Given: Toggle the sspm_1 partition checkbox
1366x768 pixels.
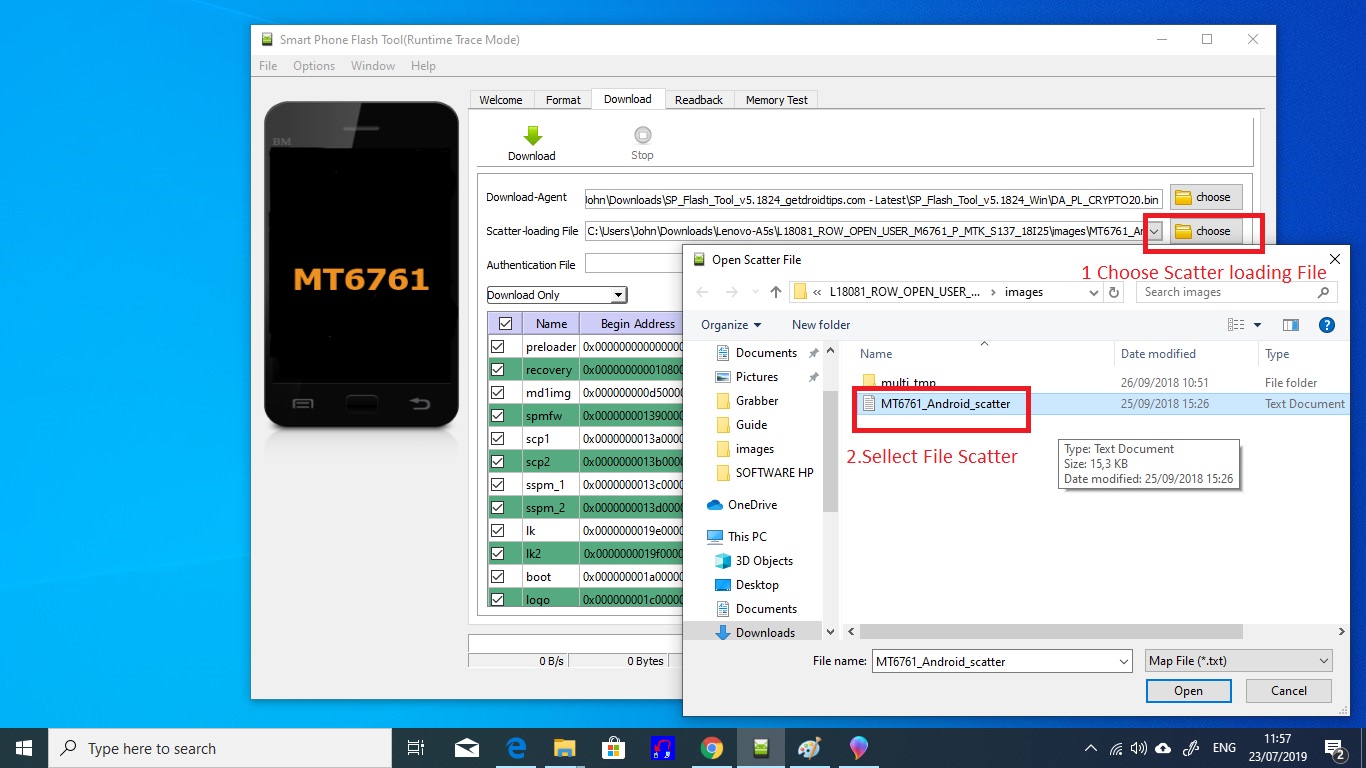Looking at the screenshot, I should [498, 485].
